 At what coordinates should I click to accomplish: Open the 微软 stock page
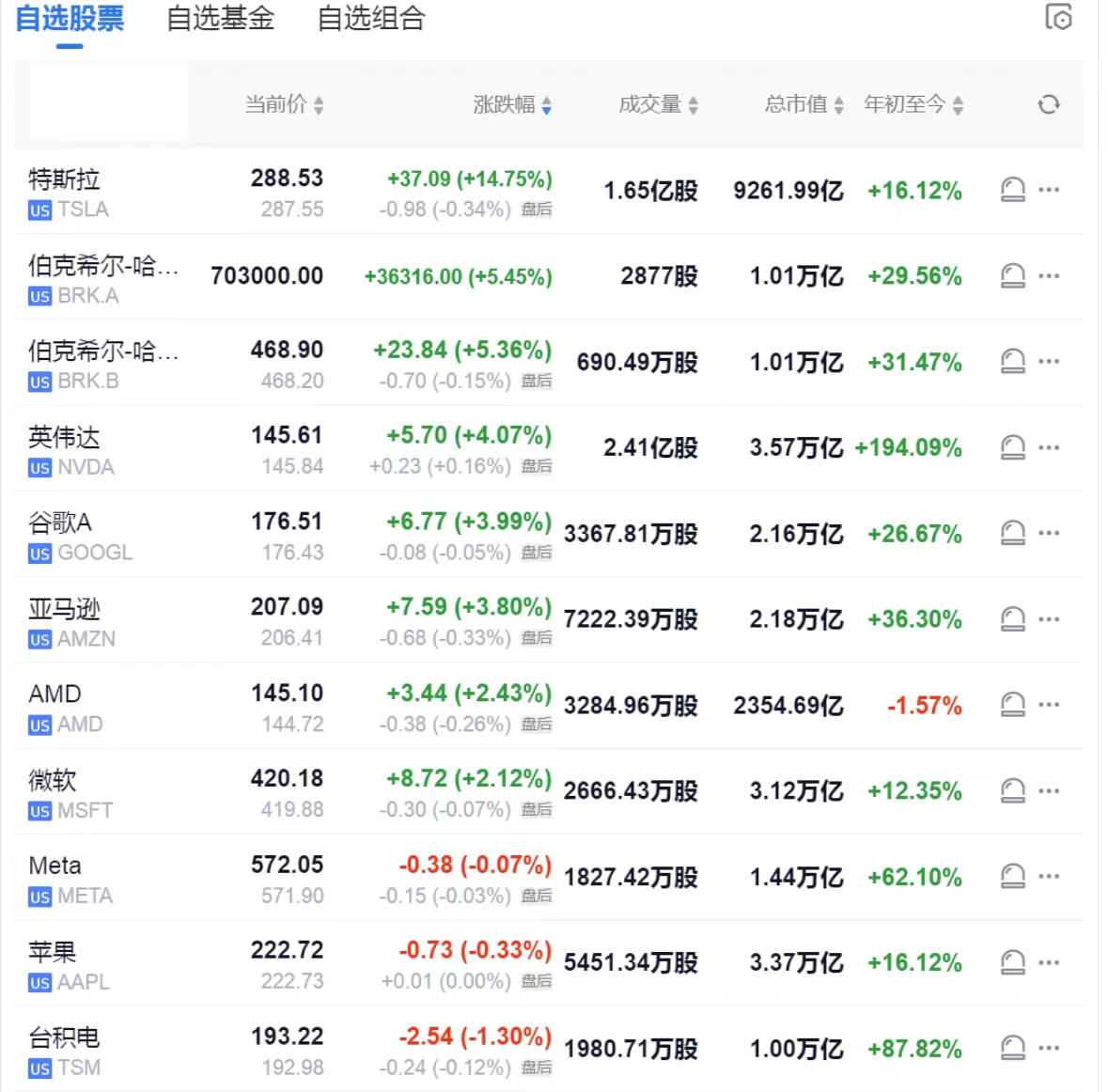click(x=53, y=780)
